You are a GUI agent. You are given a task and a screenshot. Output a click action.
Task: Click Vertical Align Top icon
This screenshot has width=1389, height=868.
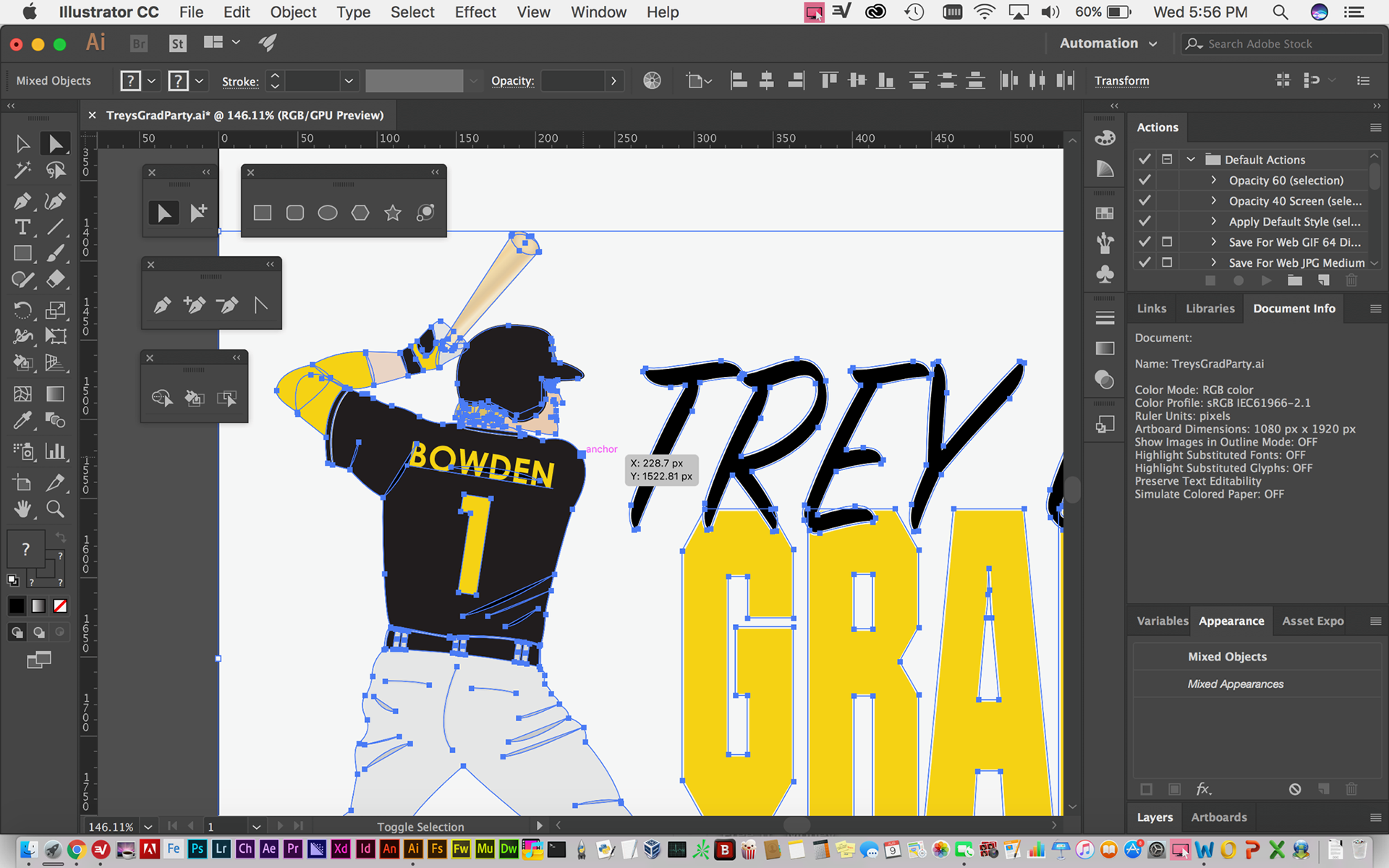(x=829, y=80)
